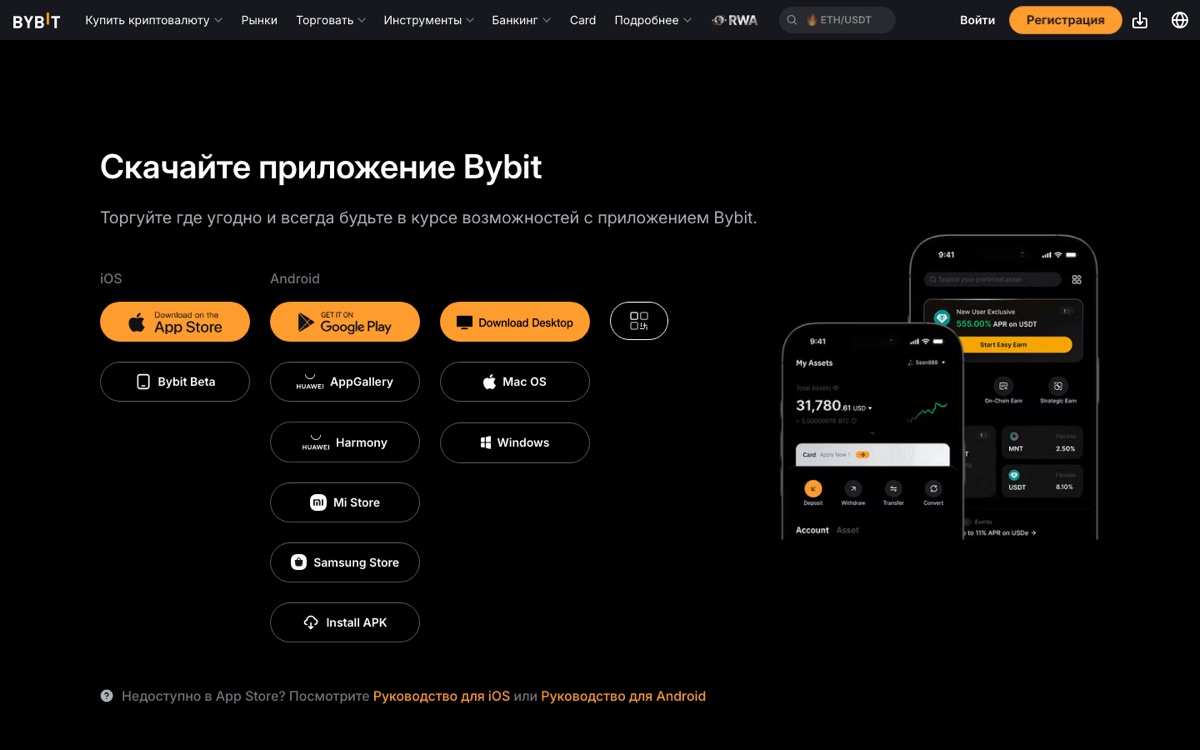1200x750 pixels.
Task: Click Install APK button
Action: (x=345, y=622)
